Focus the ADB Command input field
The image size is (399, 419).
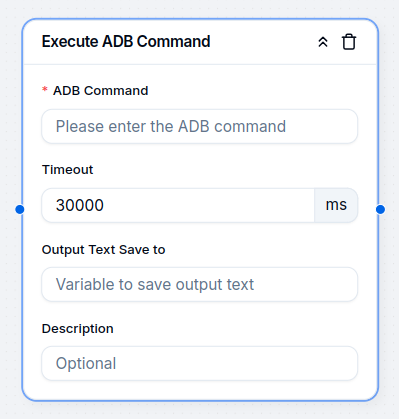tap(200, 126)
